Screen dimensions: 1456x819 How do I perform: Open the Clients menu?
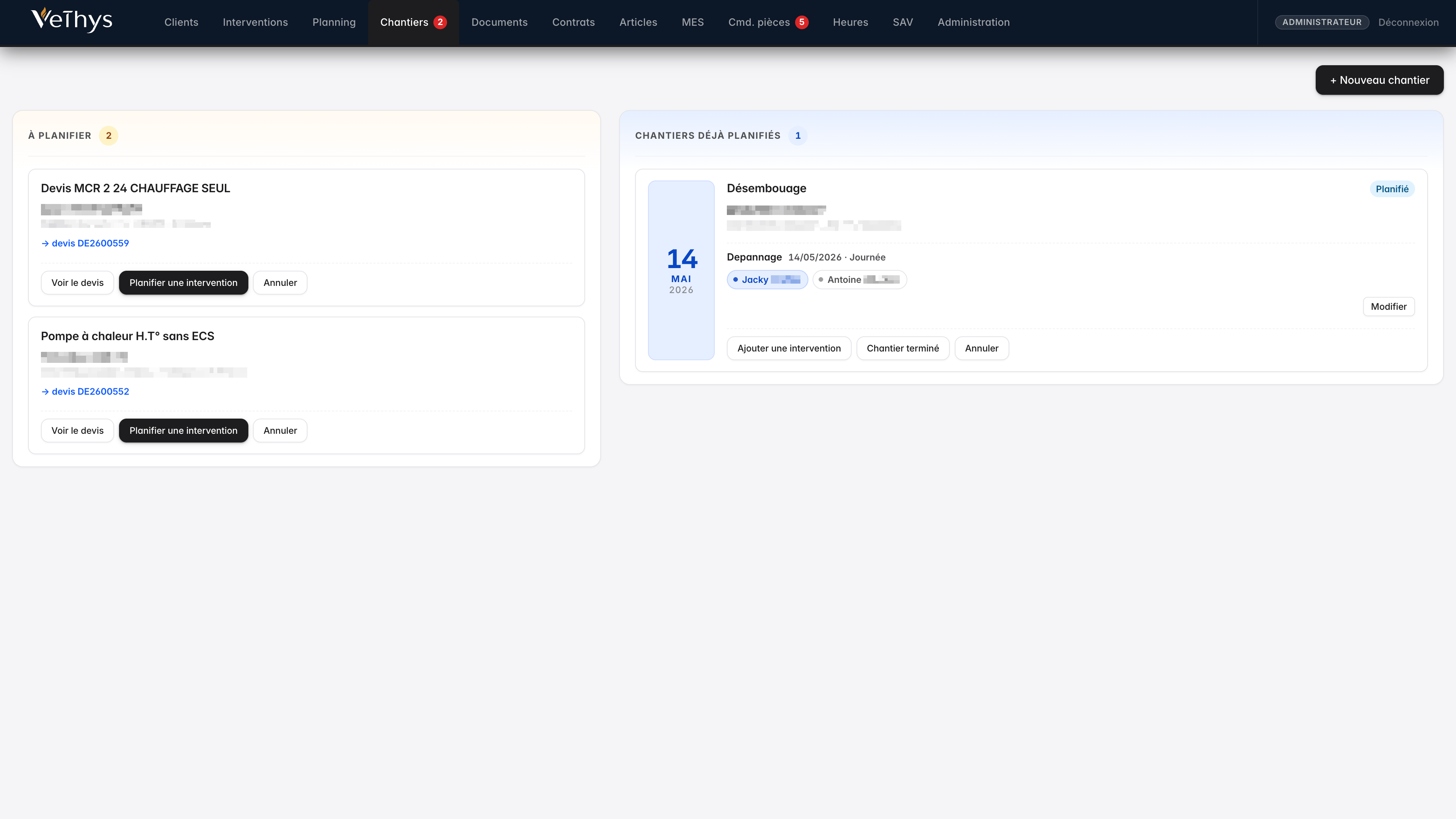[182, 22]
